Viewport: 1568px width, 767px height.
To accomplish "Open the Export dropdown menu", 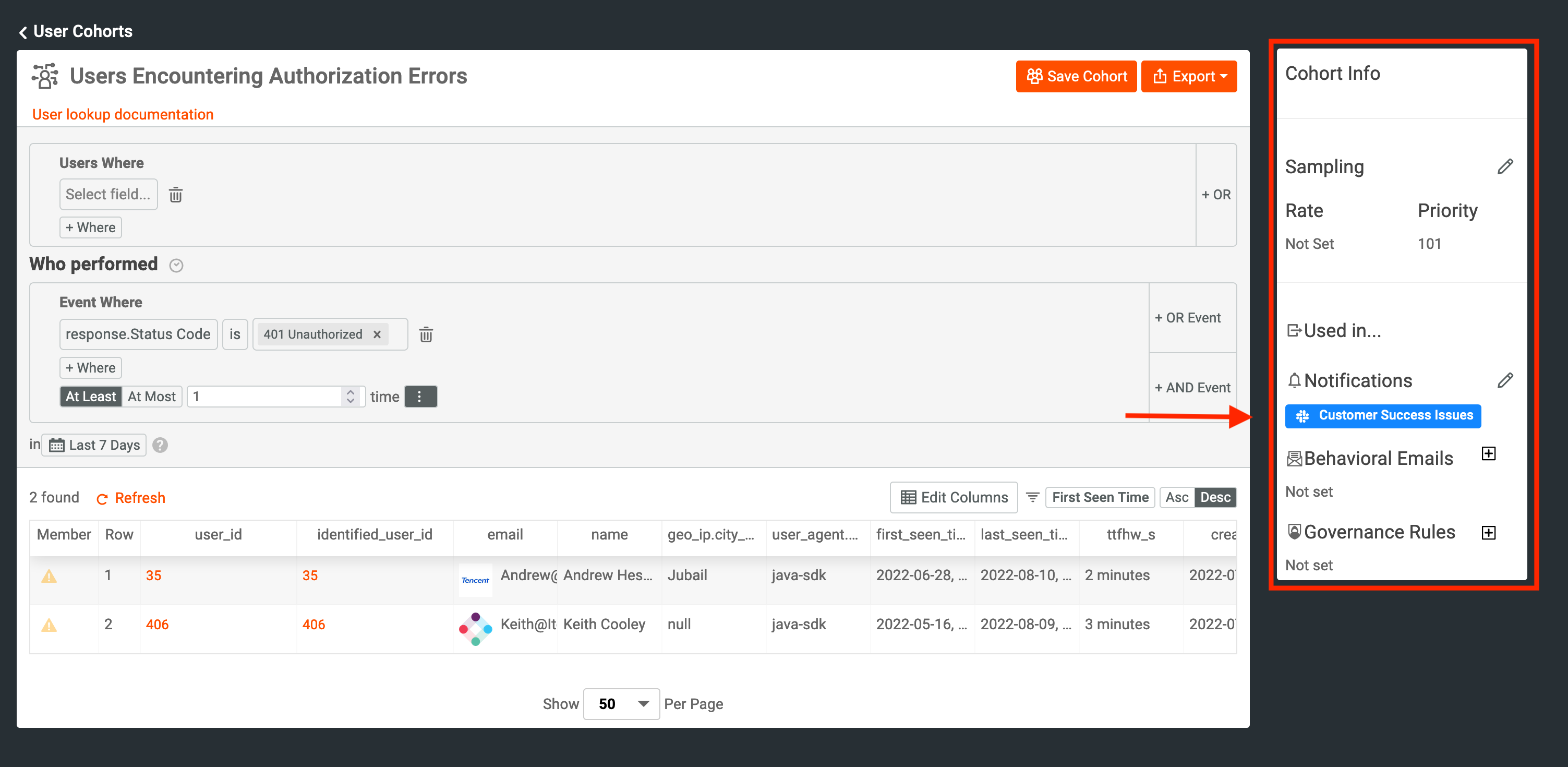I will [x=1188, y=77].
